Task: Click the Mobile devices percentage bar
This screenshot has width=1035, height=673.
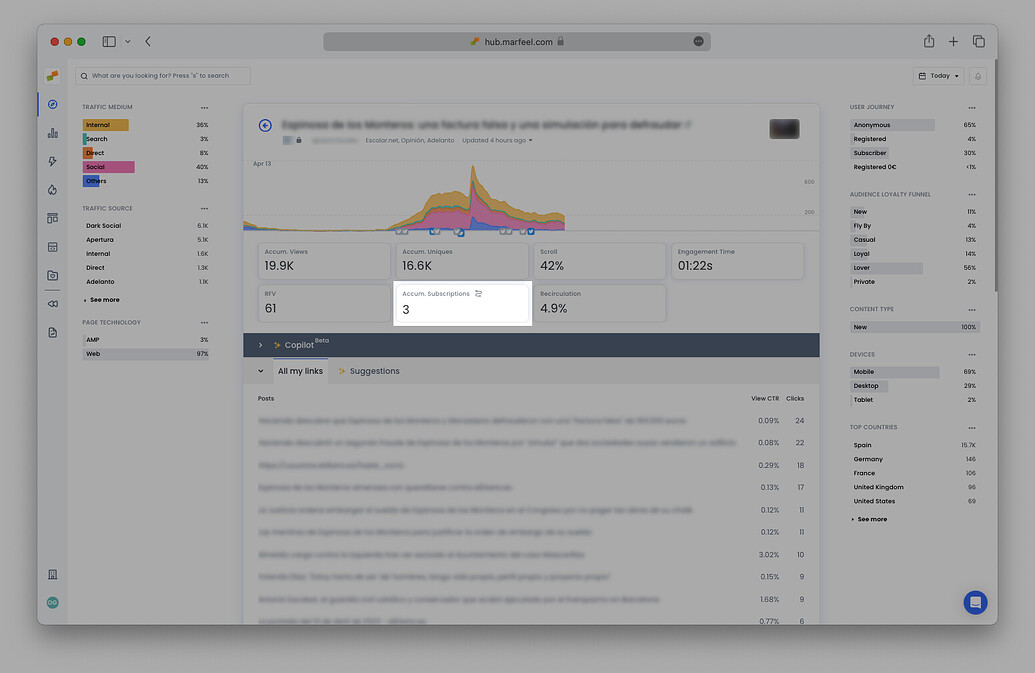Action: click(893, 371)
